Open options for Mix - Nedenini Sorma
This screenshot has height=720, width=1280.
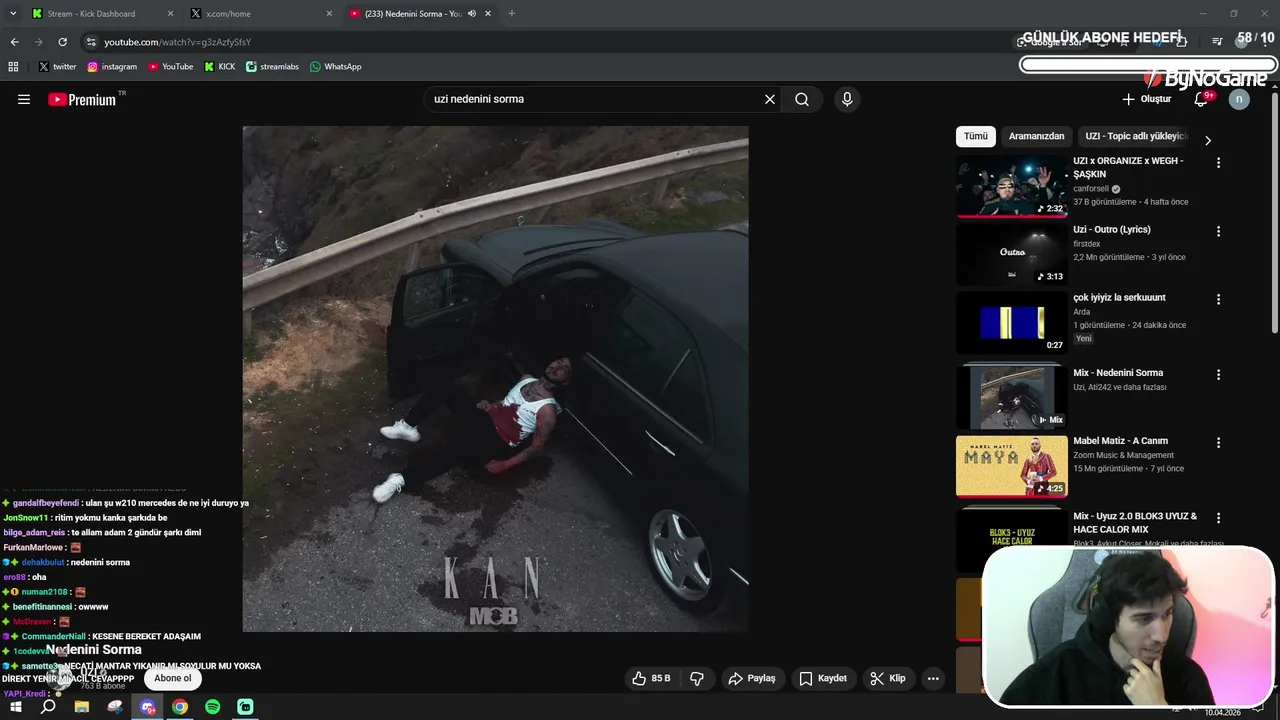[x=1218, y=375]
